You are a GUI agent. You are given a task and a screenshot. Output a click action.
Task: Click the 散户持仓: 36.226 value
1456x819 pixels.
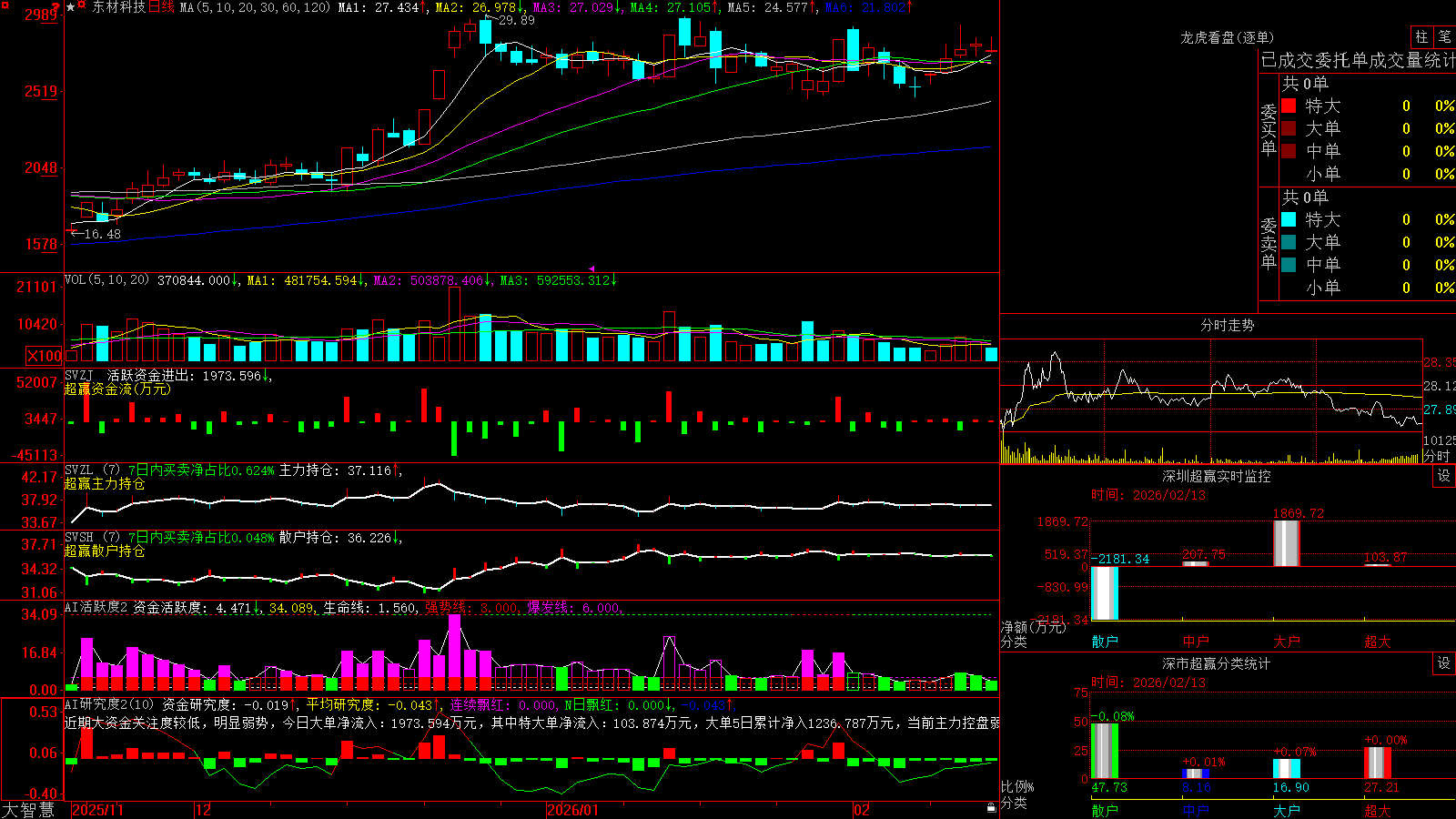[335, 538]
